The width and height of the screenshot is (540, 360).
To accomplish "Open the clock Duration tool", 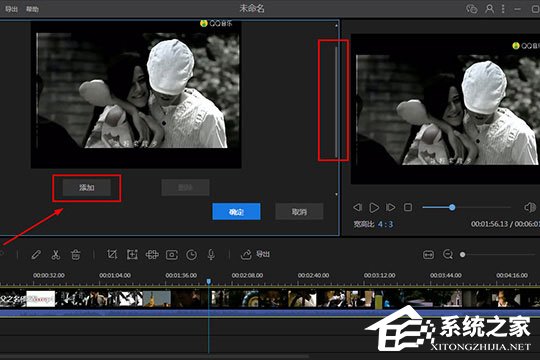I will point(191,255).
